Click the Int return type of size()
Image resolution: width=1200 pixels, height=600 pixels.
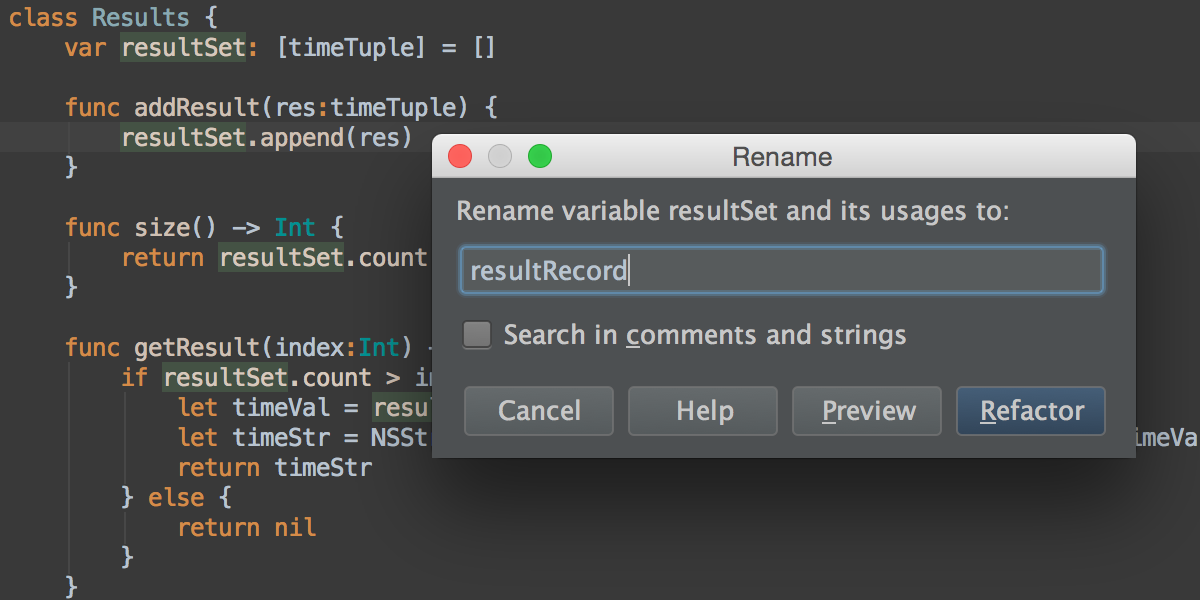pyautogui.click(x=295, y=227)
